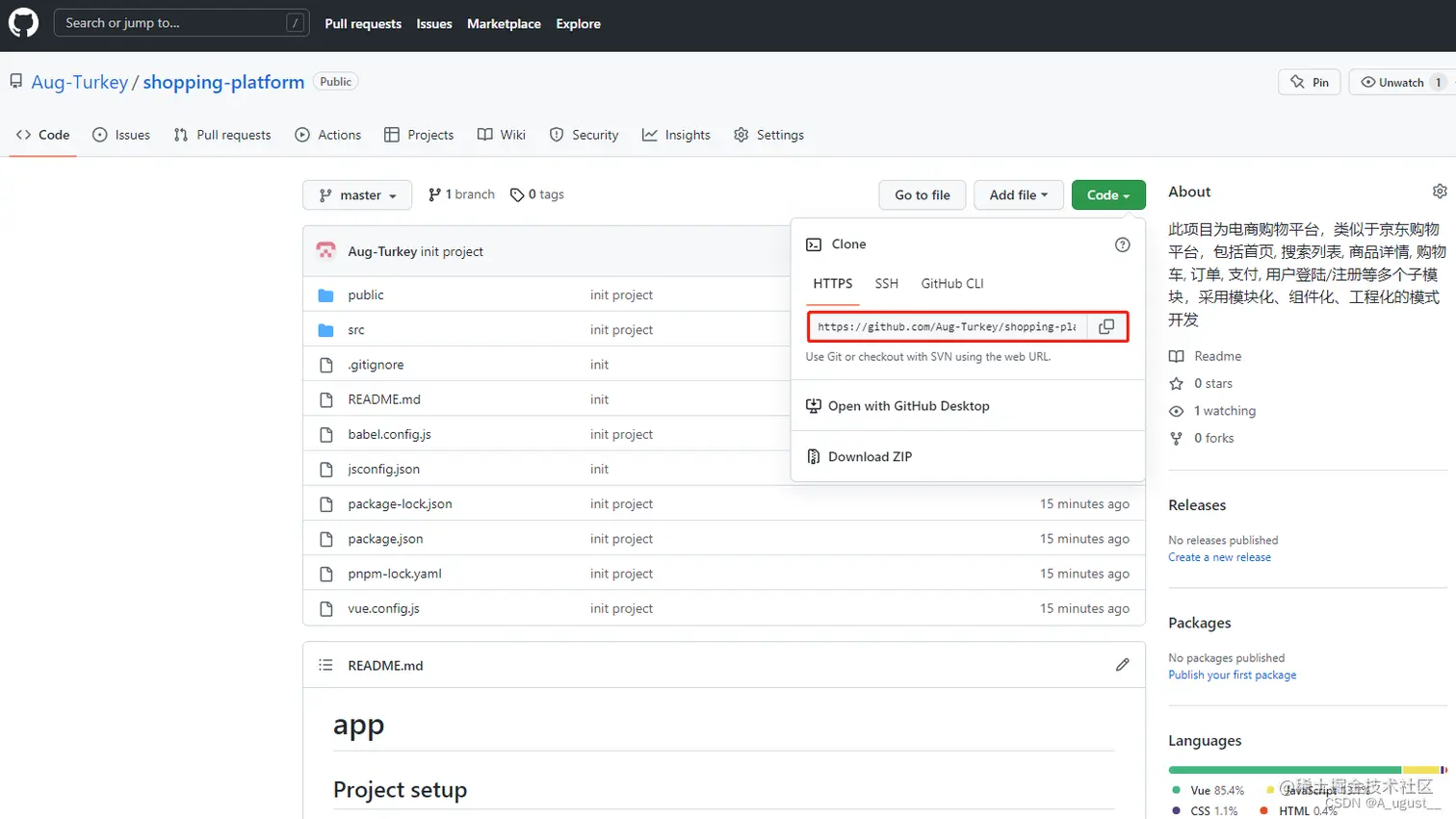Open the Aug-Turkey owner link
The height and width of the screenshot is (819, 1456).
click(x=79, y=83)
